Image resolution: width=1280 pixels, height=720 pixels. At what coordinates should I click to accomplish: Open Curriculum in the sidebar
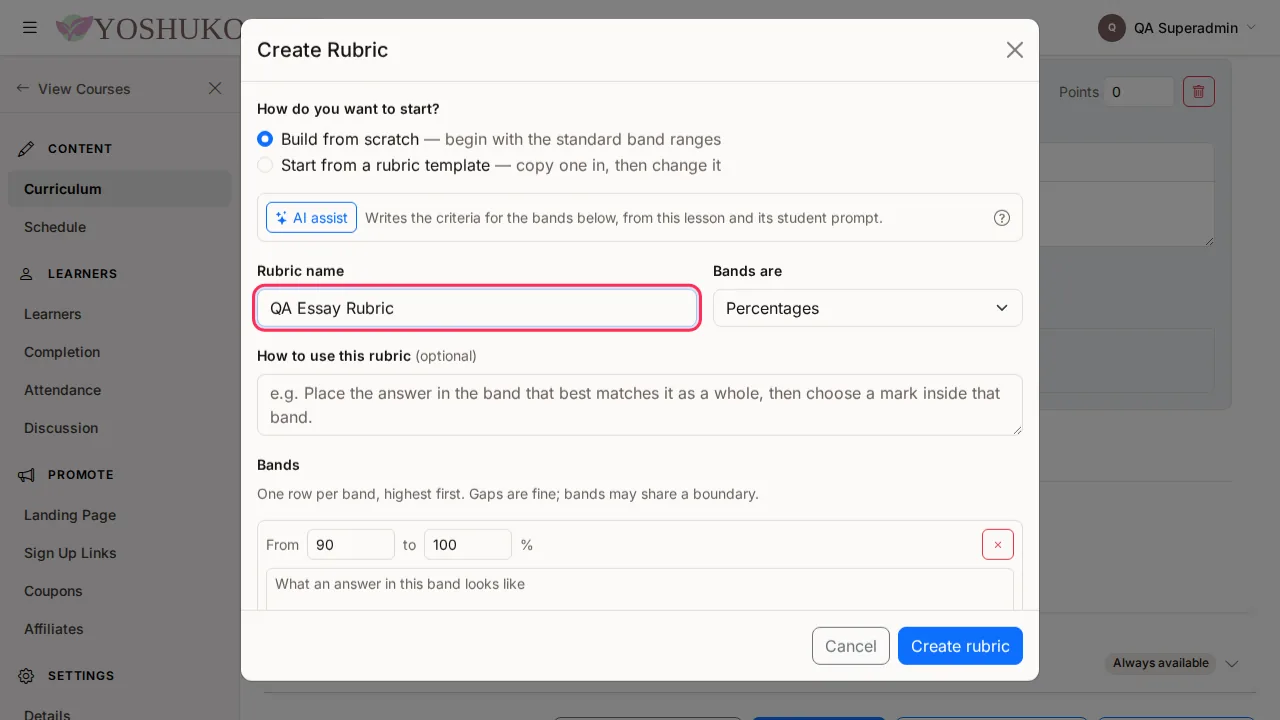pos(120,189)
